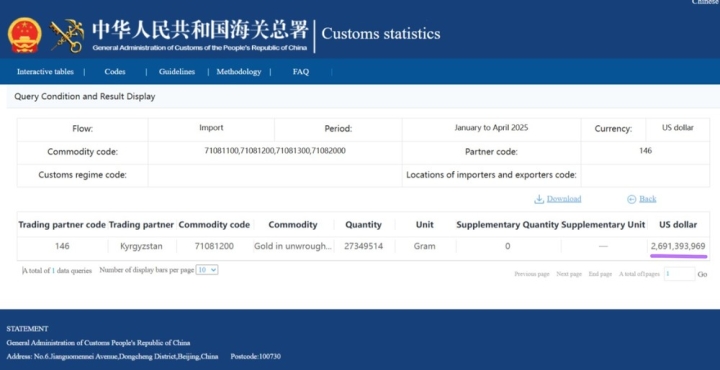Click the truncated 'Gold in unwrough...' commodity cell
The width and height of the screenshot is (720, 370).
tap(293, 247)
